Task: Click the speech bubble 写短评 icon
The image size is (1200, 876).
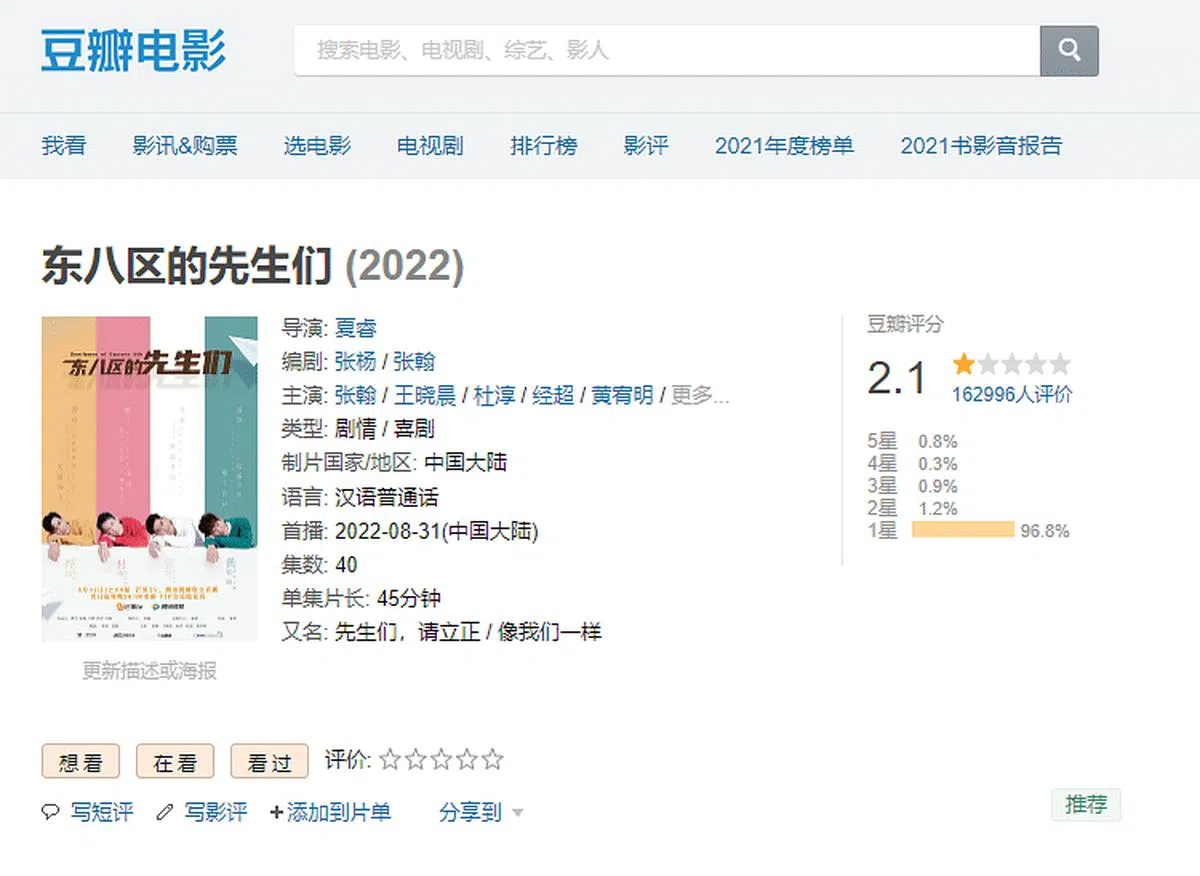Action: (50, 812)
